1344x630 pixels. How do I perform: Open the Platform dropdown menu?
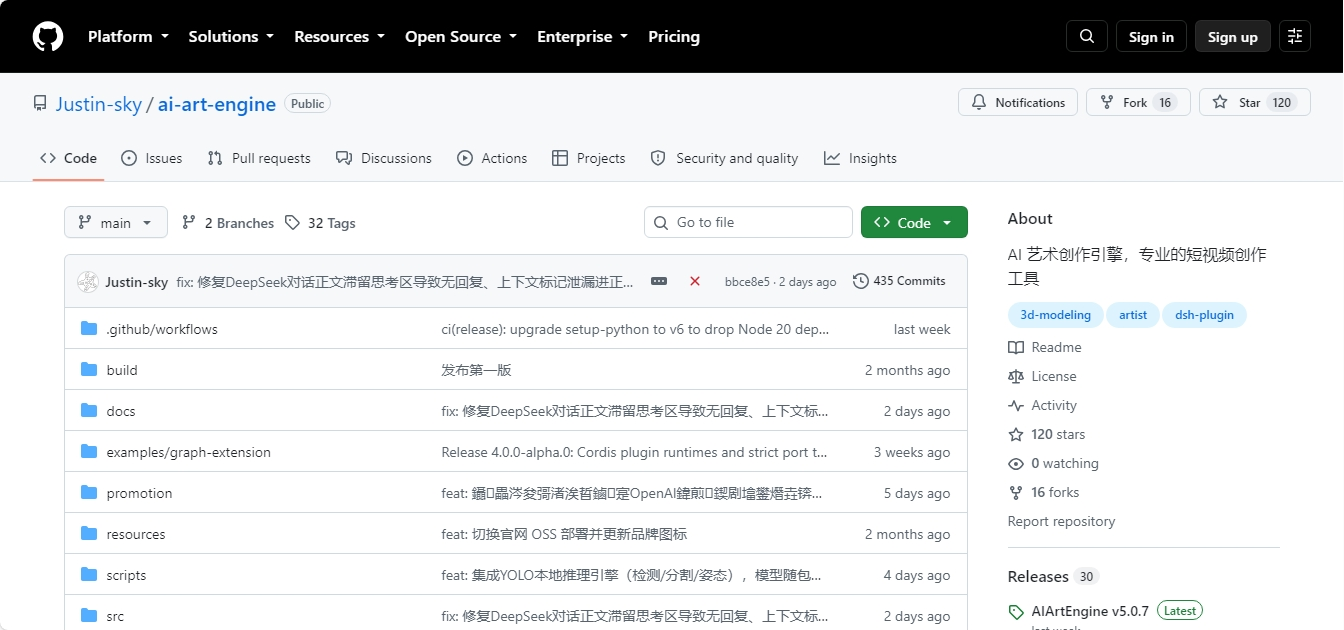(127, 37)
